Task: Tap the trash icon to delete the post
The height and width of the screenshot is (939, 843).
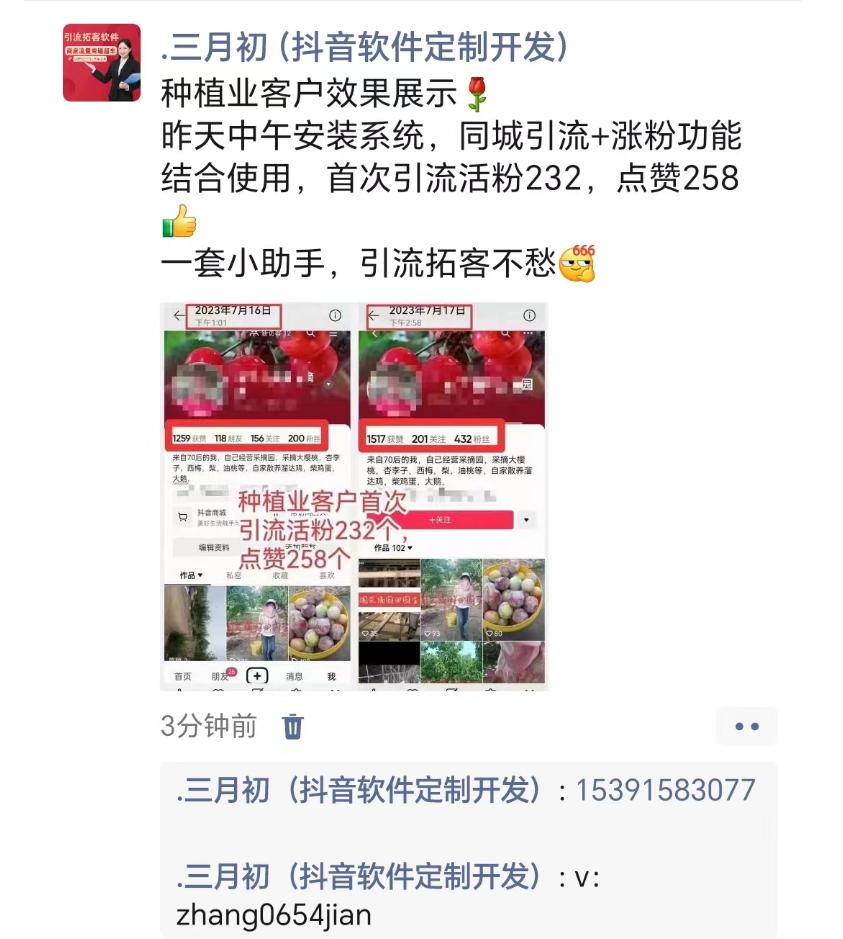Action: click(292, 727)
